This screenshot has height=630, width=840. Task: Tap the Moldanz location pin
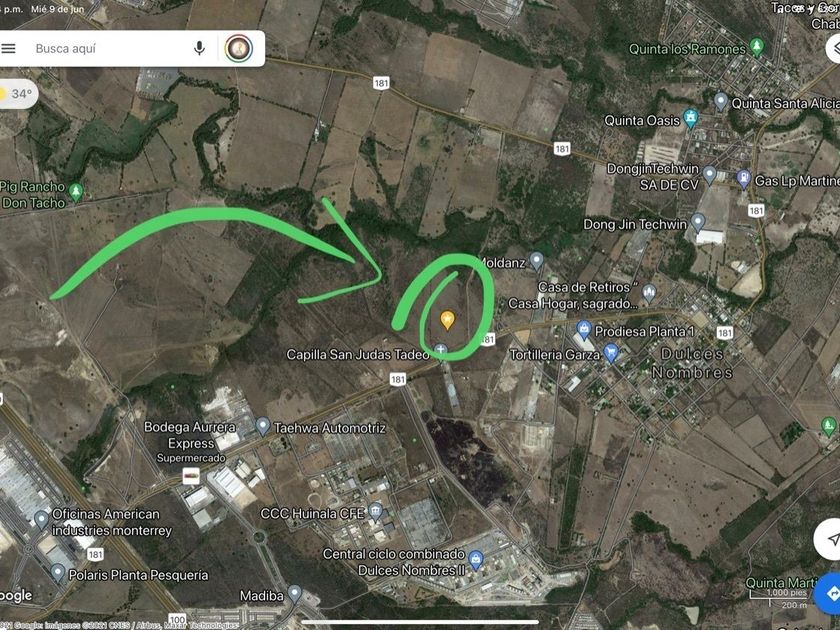pyautogui.click(x=536, y=261)
